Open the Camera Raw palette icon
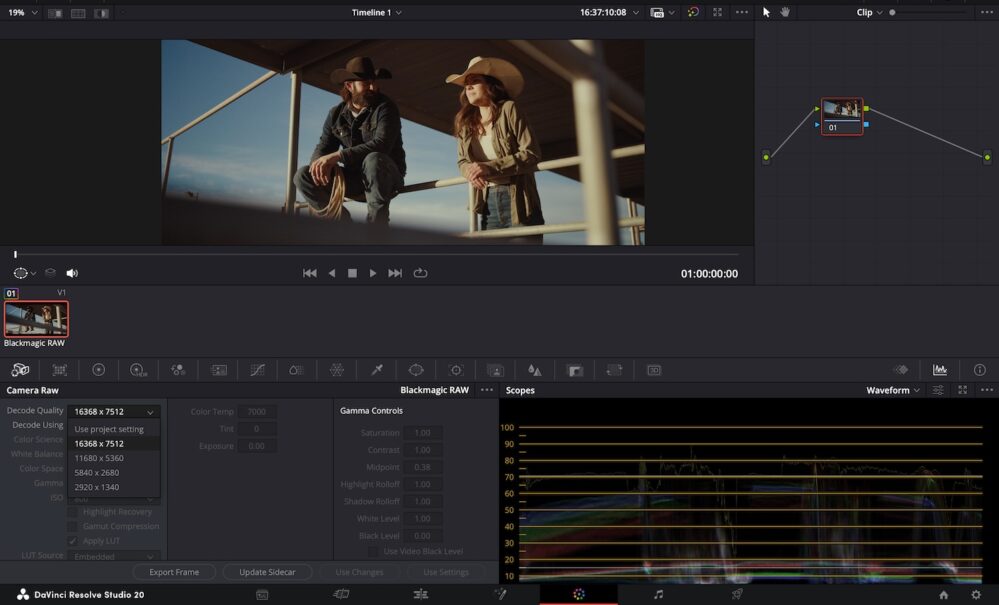The height and width of the screenshot is (605, 999). (x=20, y=370)
